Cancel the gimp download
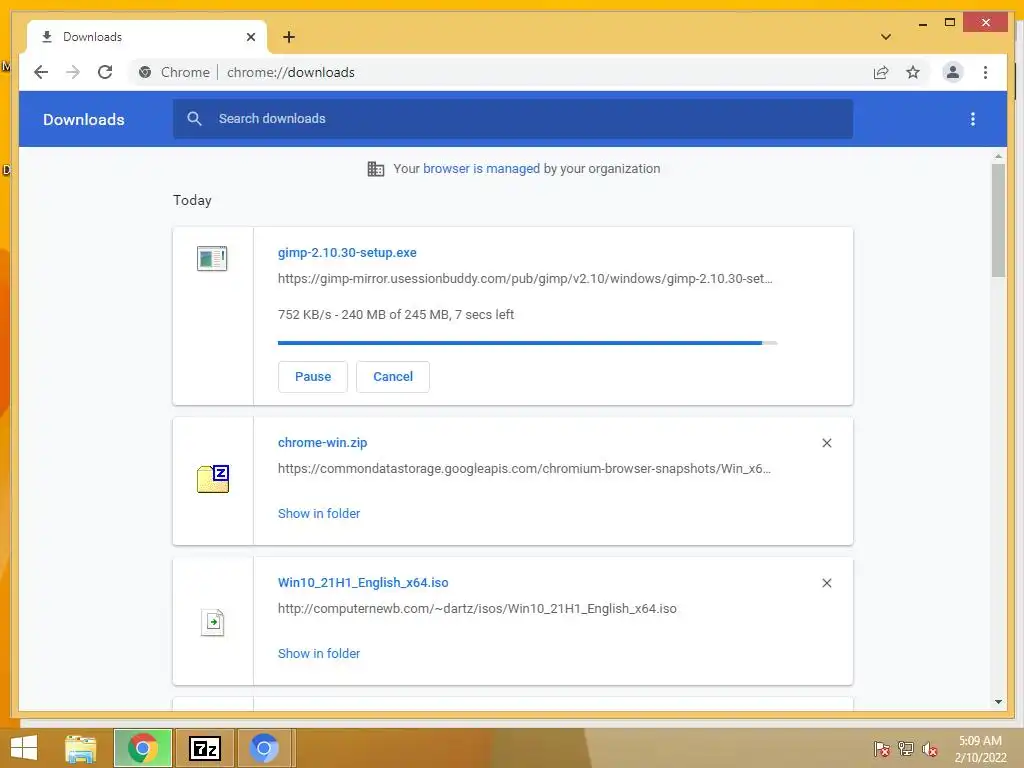1024x768 pixels. pos(392,377)
